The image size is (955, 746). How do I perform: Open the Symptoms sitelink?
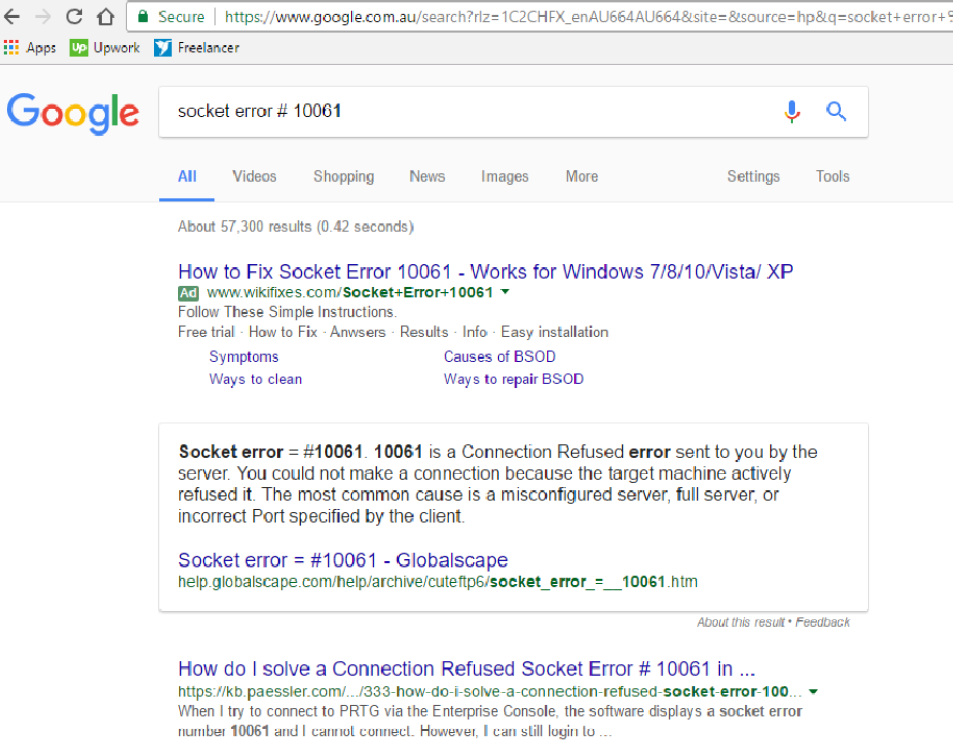[x=244, y=357]
